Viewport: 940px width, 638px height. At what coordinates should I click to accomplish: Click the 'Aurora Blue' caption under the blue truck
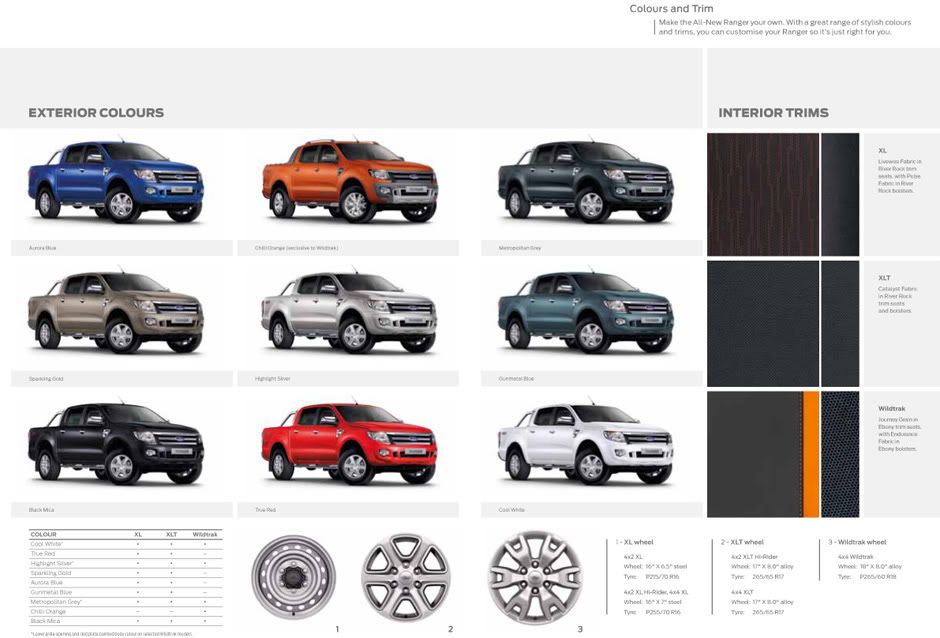(x=43, y=248)
